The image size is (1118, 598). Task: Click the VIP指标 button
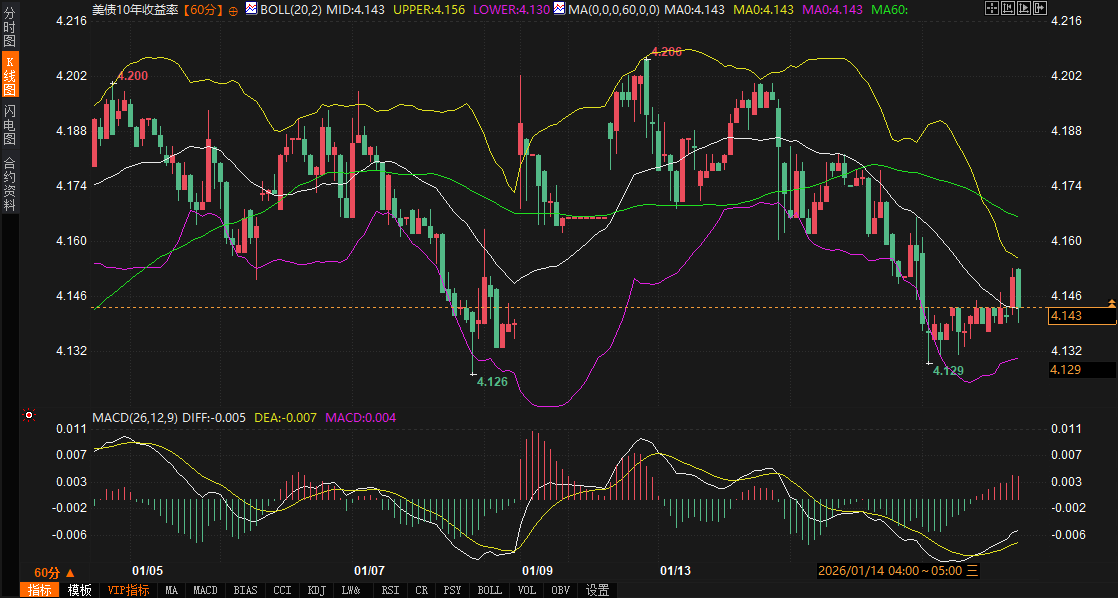128,590
